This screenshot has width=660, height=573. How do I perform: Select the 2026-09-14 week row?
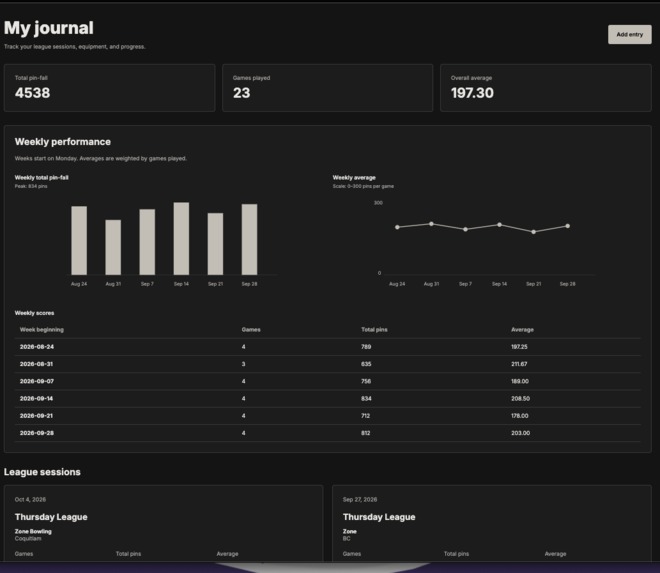[327, 399]
